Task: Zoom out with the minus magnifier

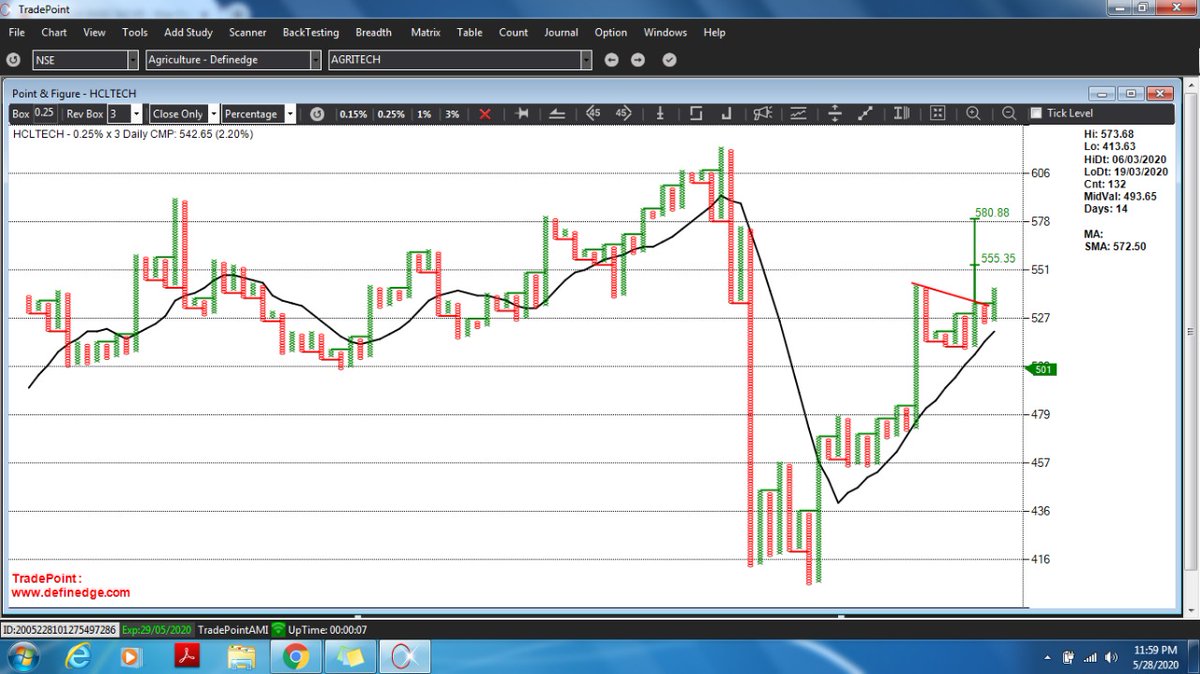Action: (1008, 114)
